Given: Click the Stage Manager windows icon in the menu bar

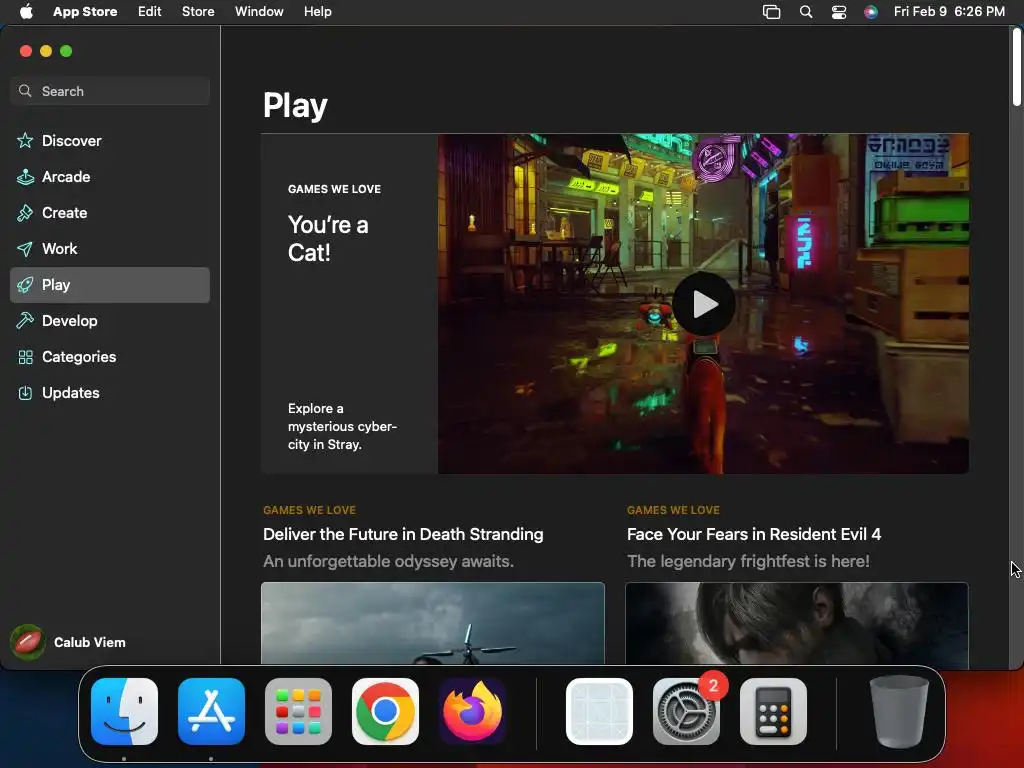Looking at the screenshot, I should click(x=771, y=12).
